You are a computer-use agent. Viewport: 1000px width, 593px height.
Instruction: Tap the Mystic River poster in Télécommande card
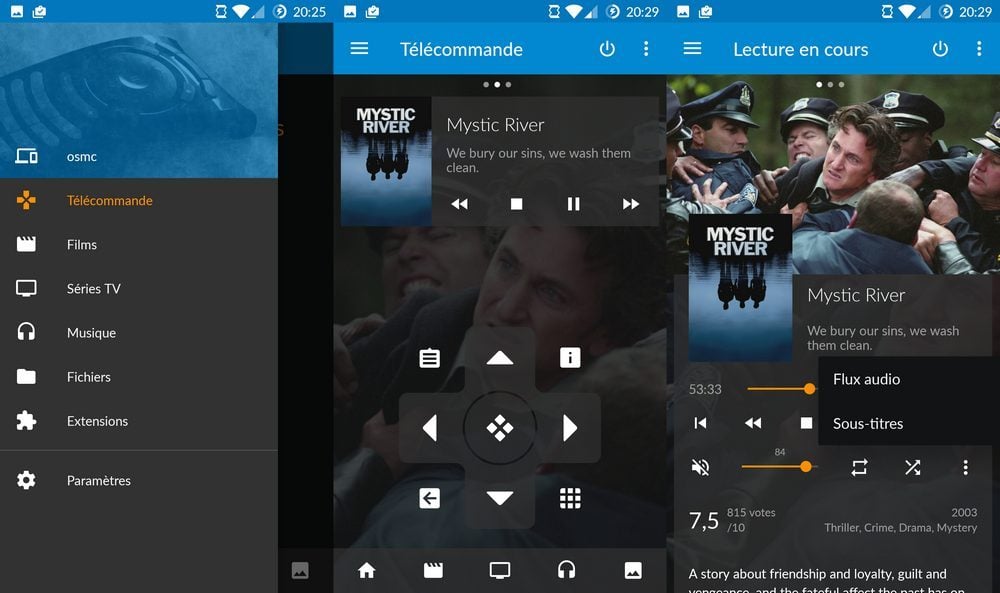[x=386, y=161]
